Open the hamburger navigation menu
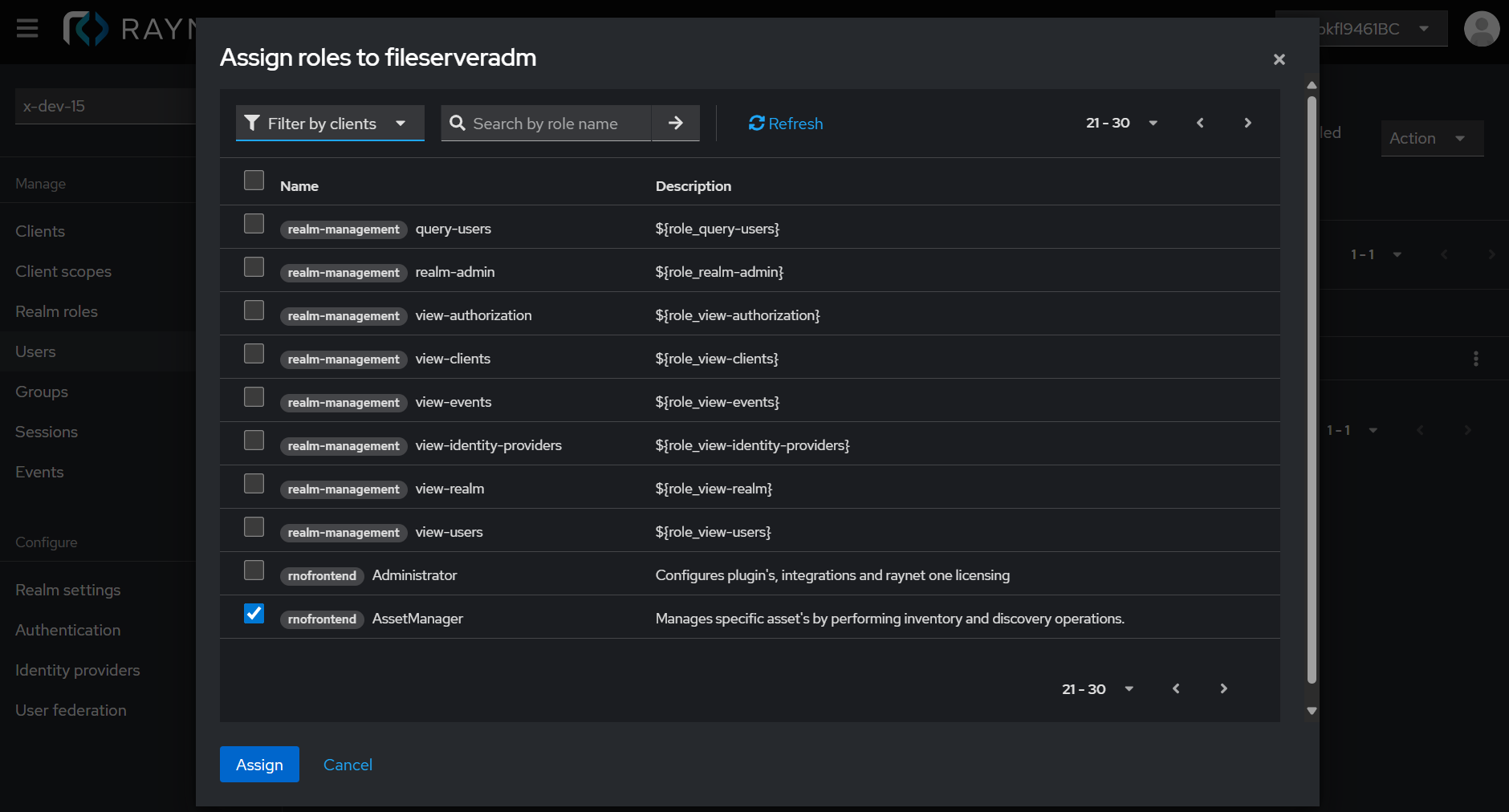The height and width of the screenshot is (812, 1509). [x=27, y=29]
